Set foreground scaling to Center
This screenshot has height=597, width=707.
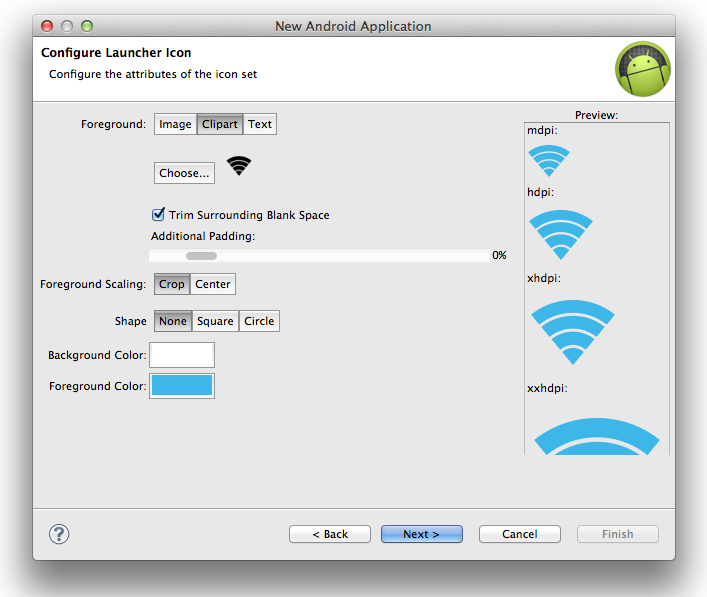(213, 284)
